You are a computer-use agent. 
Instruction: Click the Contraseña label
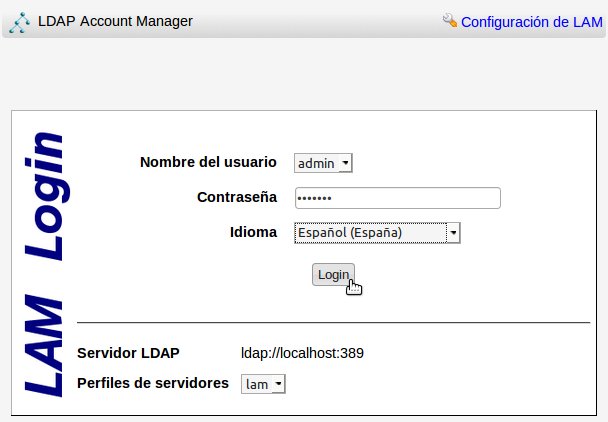click(x=237, y=197)
